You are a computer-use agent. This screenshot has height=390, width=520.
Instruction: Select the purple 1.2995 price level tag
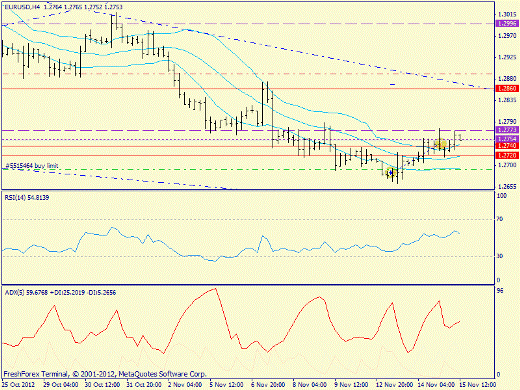pyautogui.click(x=507, y=23)
